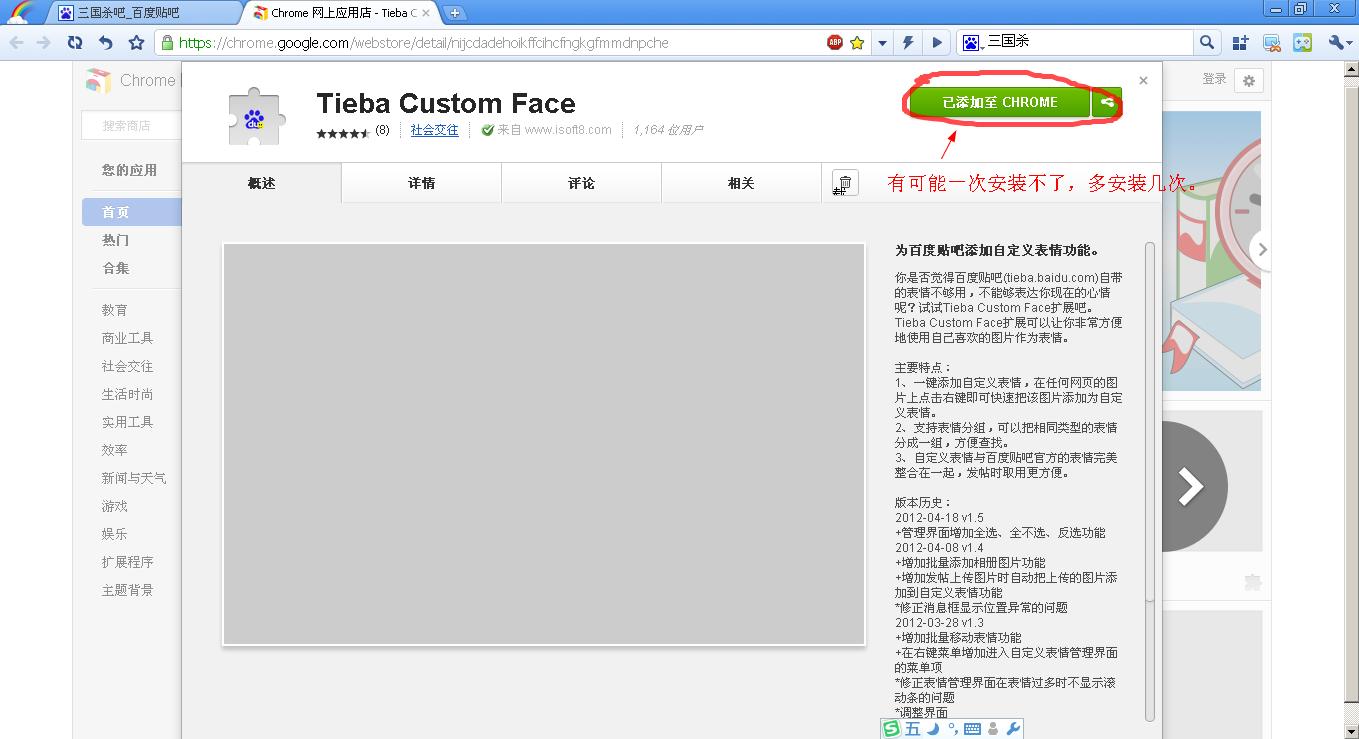Switch to the 相关 tab
This screenshot has width=1359, height=739.
742,183
